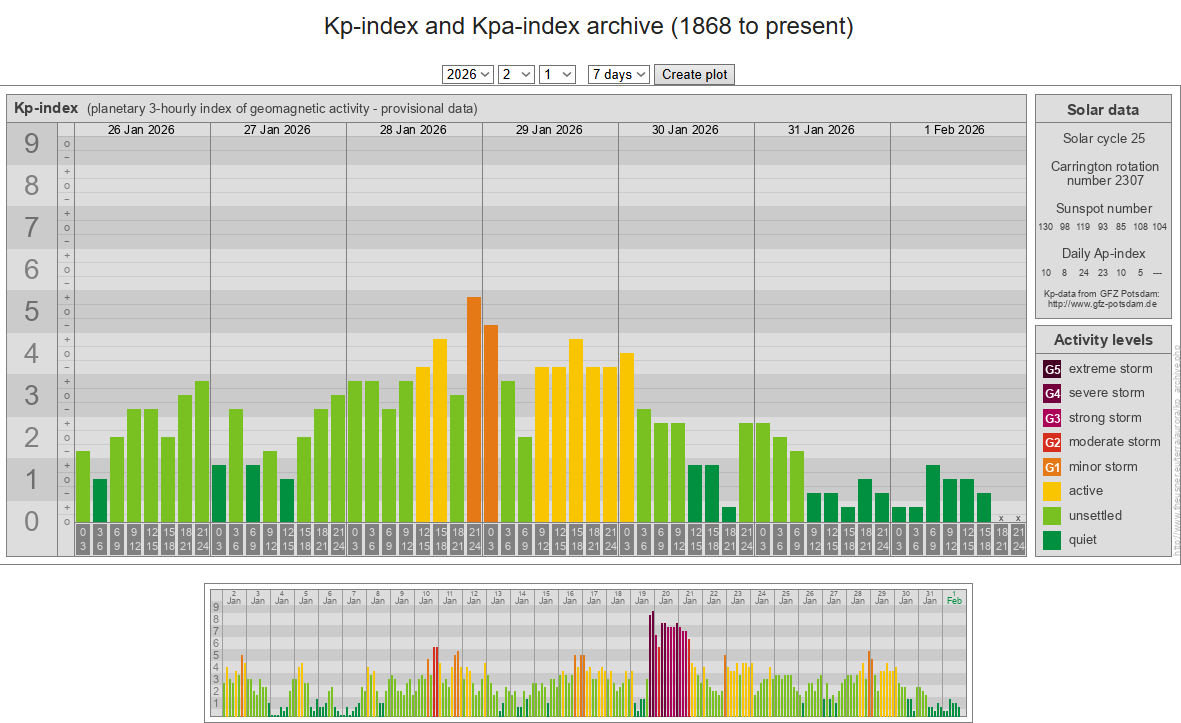Click the 28 Jan 2026 date header

click(413, 130)
